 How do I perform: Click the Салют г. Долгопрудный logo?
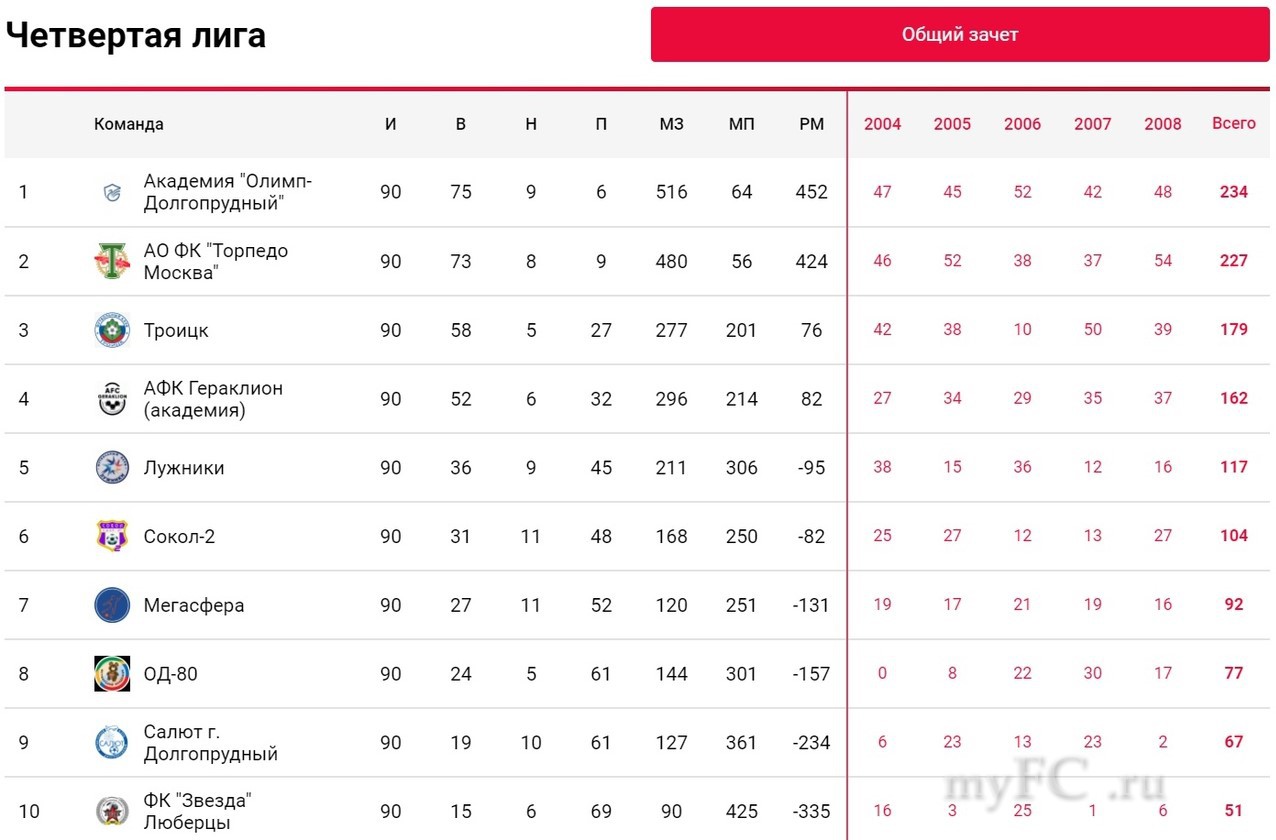pos(112,742)
